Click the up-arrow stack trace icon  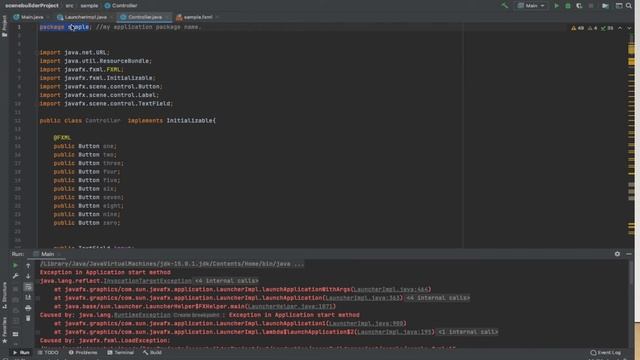(28, 266)
